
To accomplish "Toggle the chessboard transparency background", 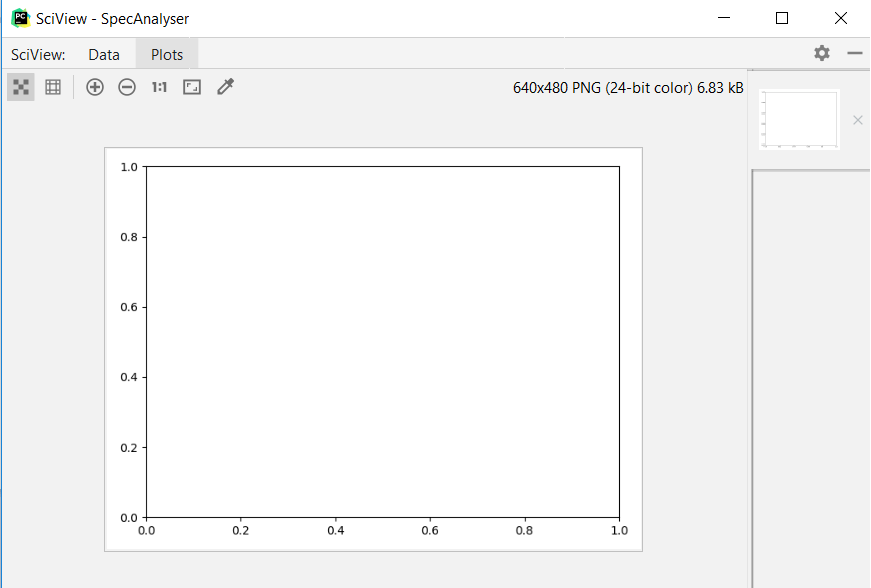I will [21, 87].
